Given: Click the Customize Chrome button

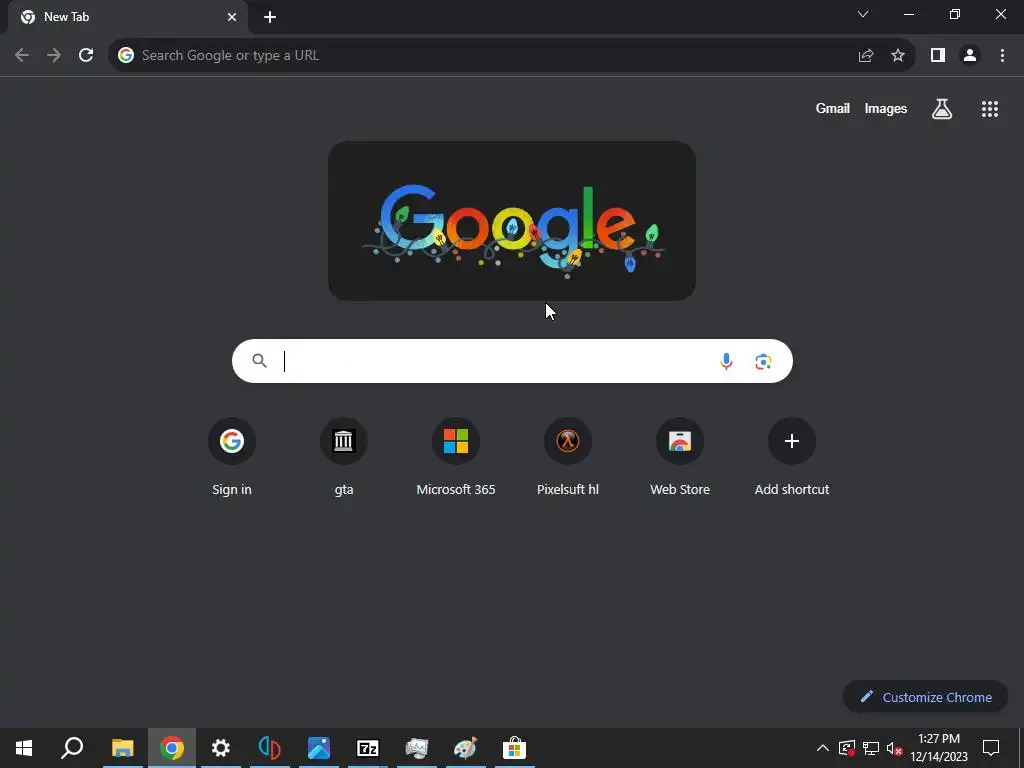Looking at the screenshot, I should coord(925,697).
